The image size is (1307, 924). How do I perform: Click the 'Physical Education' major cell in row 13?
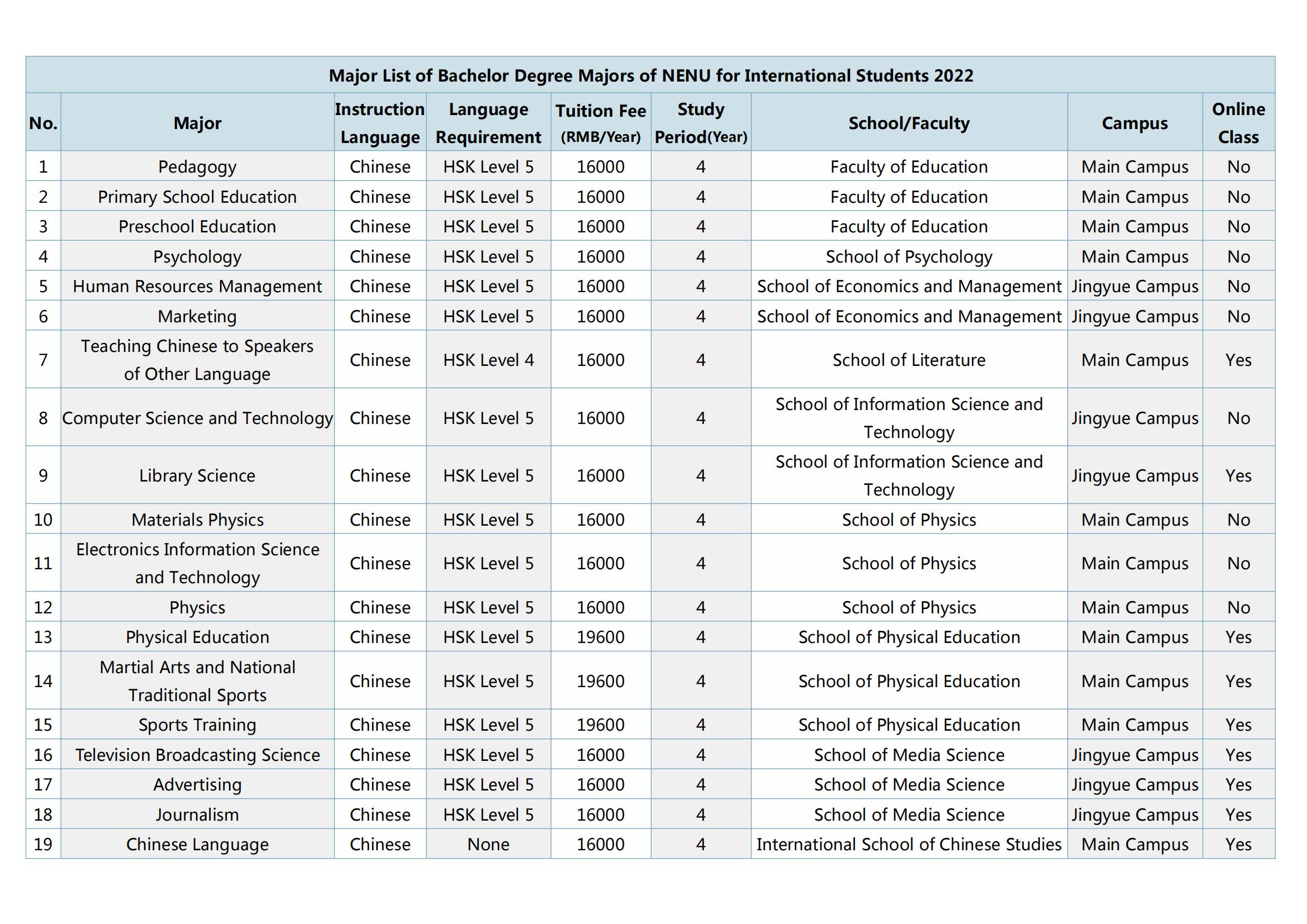(197, 637)
